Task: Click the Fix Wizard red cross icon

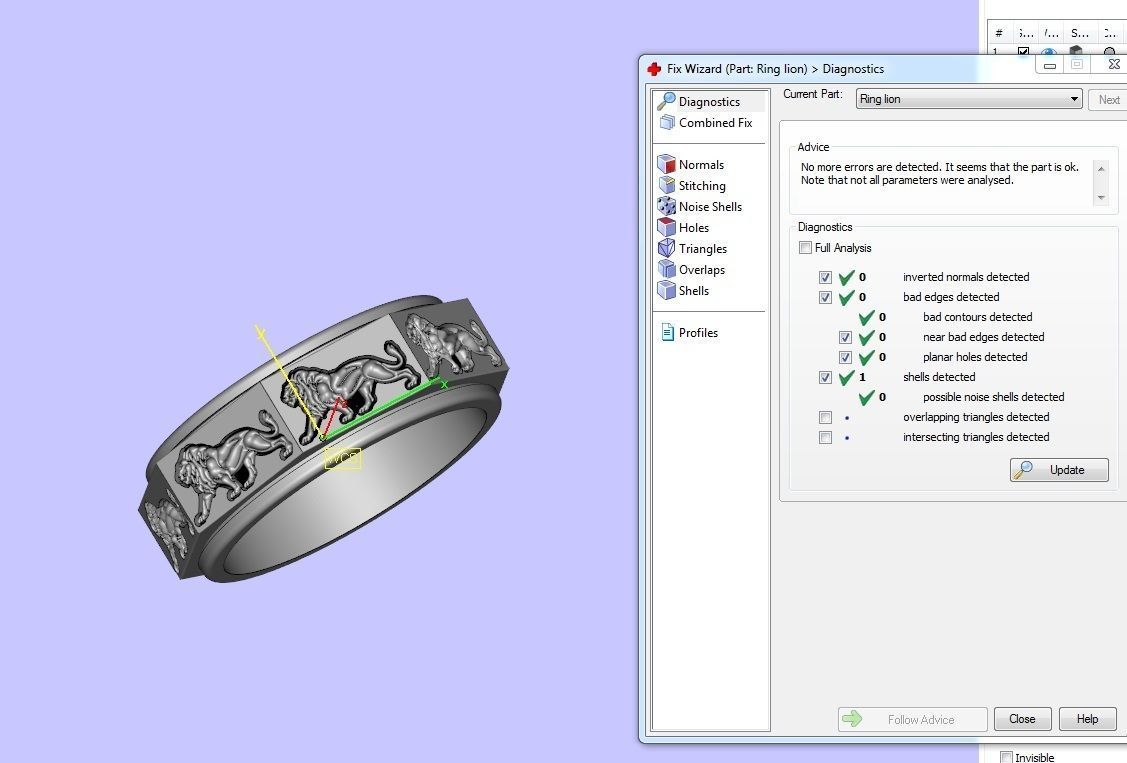Action: (654, 69)
